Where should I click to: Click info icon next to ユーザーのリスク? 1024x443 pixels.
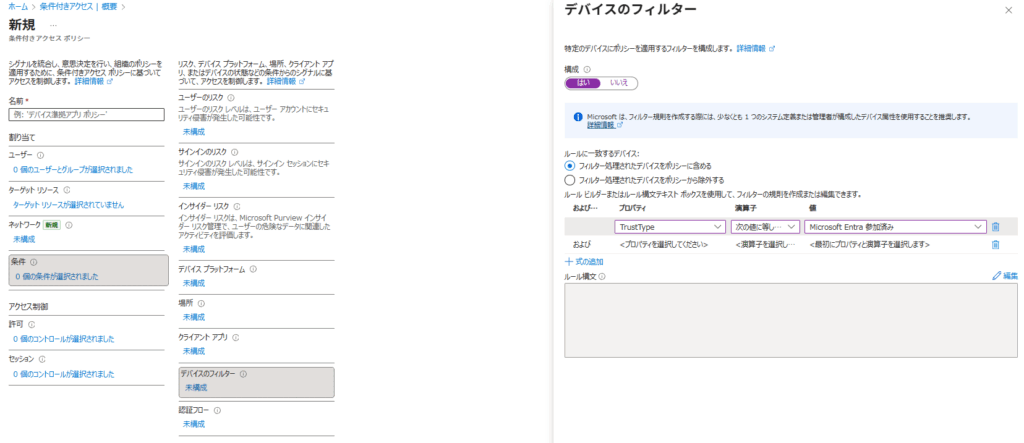tap(231, 98)
